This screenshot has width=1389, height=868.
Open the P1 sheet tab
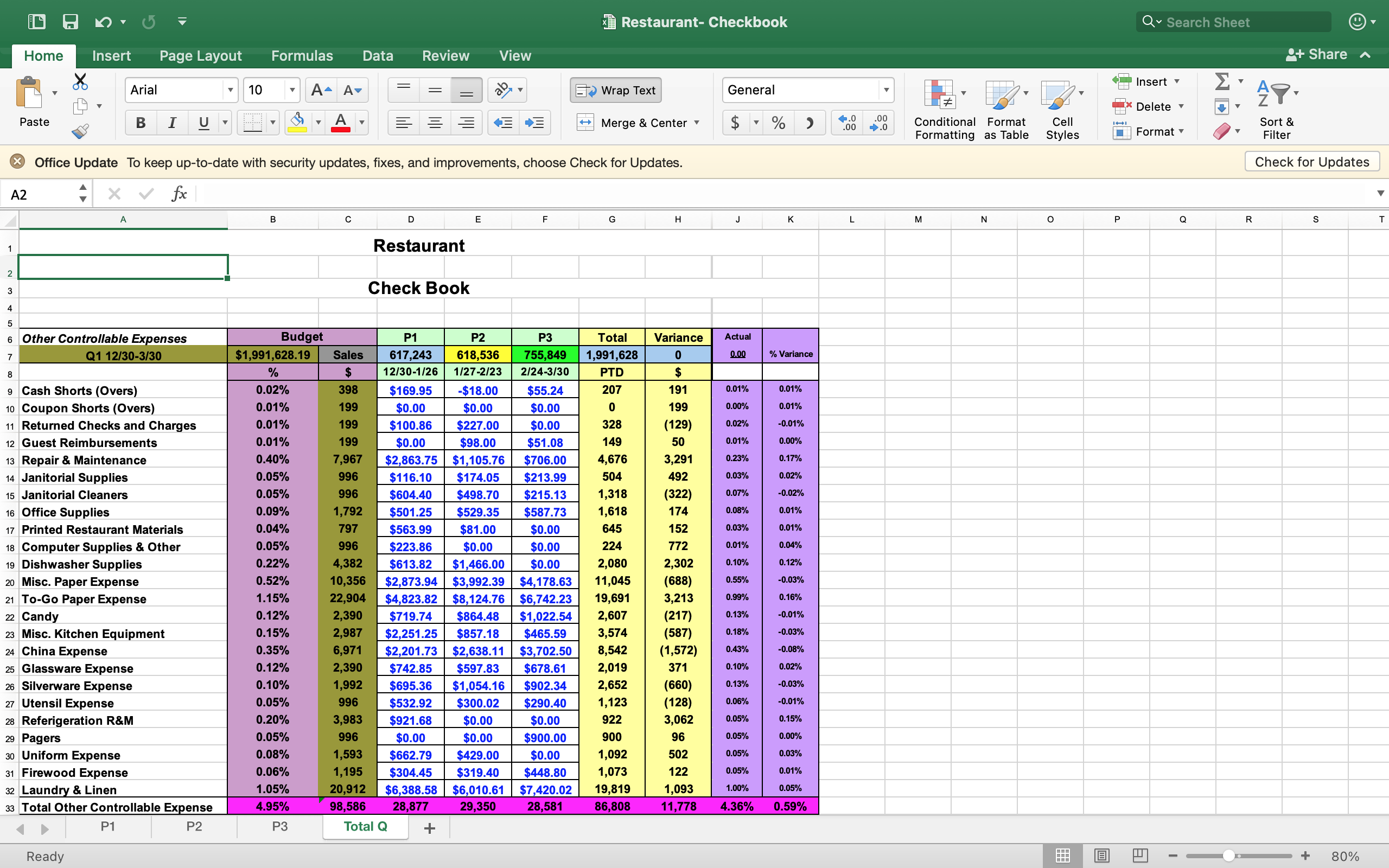coord(108,827)
